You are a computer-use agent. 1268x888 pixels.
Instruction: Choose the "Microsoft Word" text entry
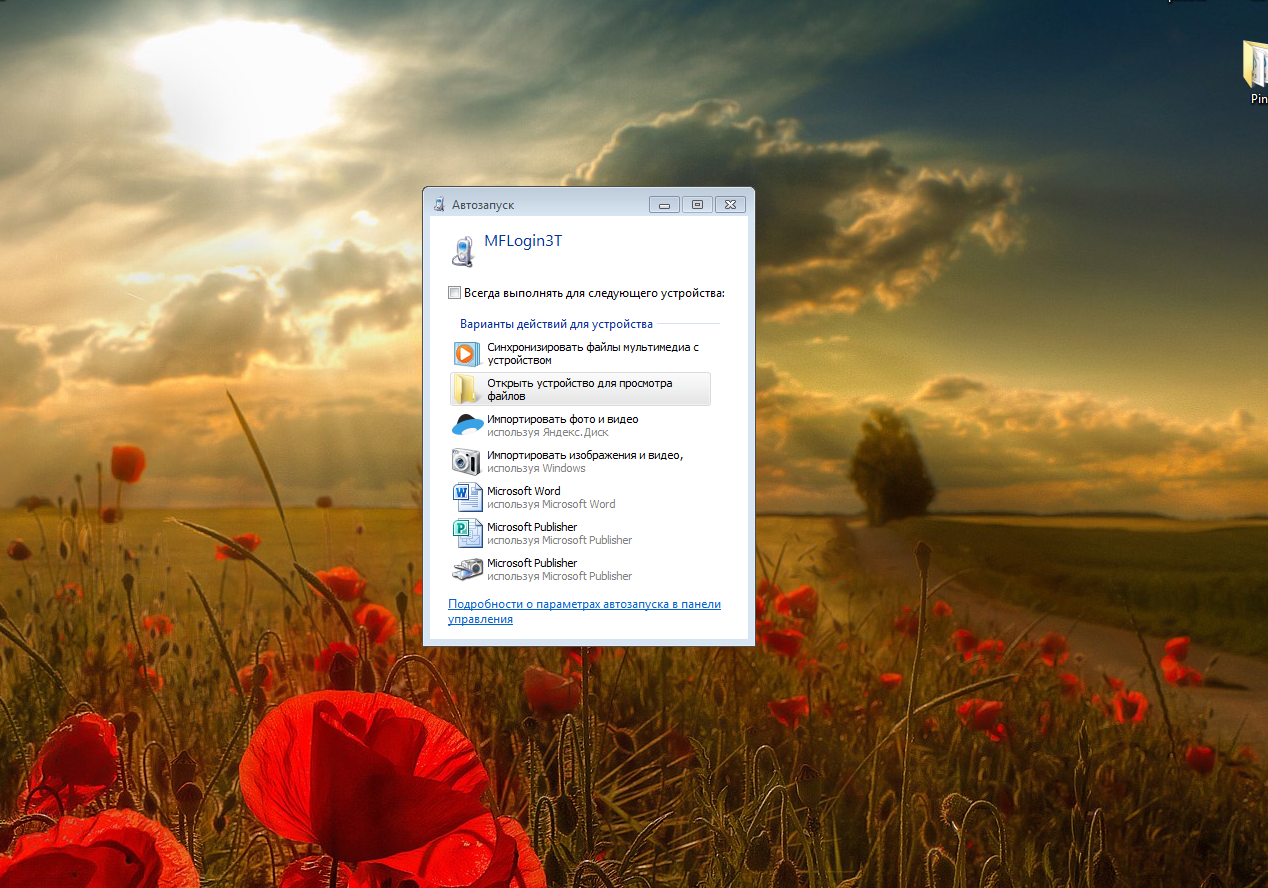point(524,491)
